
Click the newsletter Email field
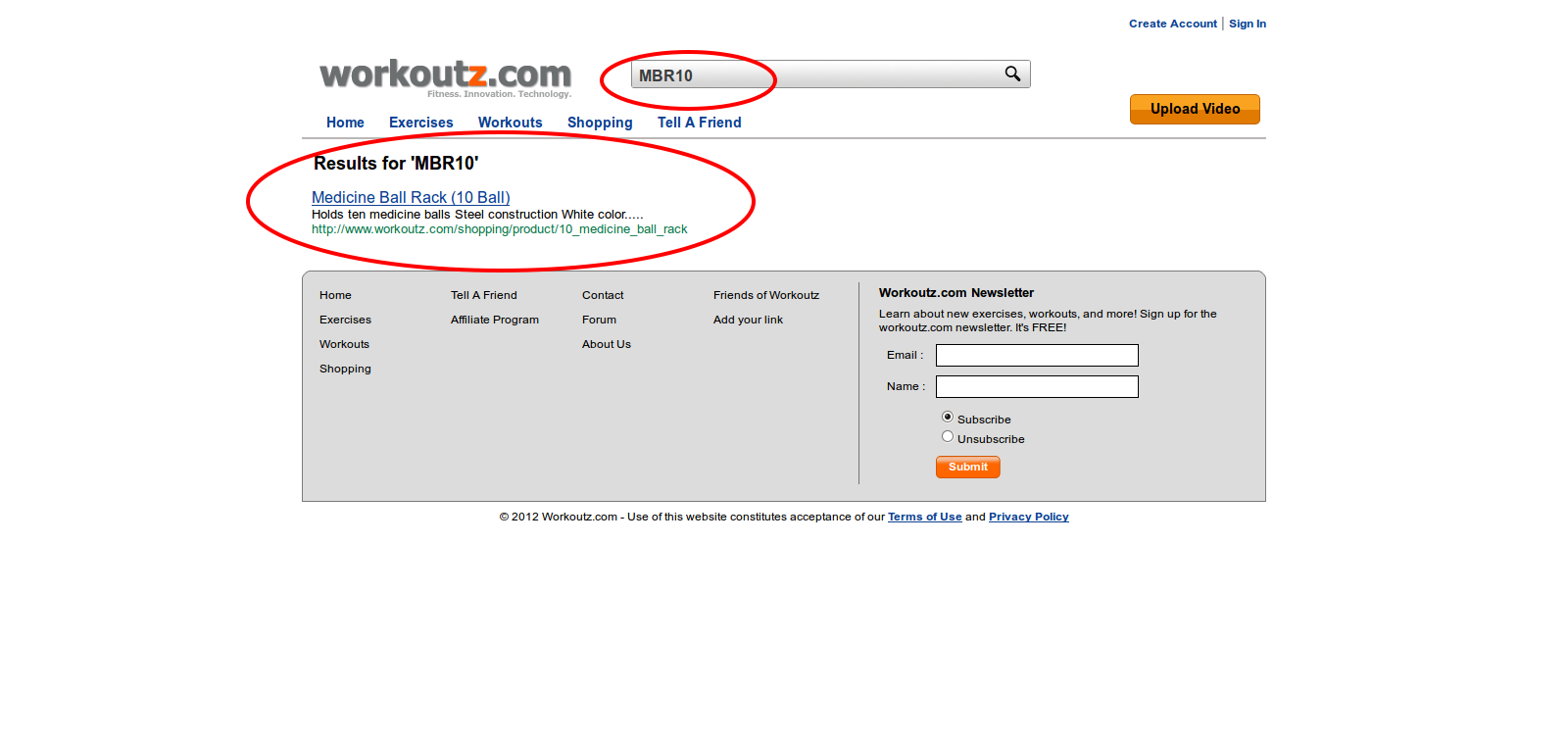pyautogui.click(x=1037, y=355)
